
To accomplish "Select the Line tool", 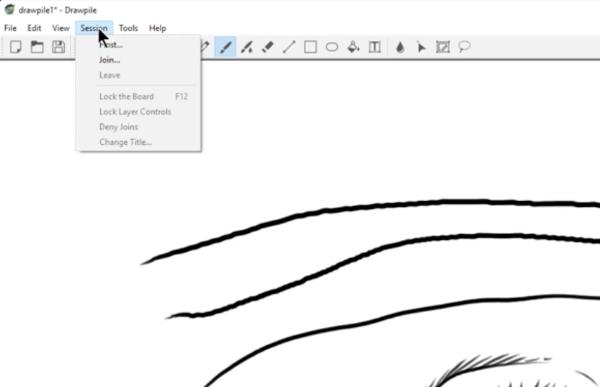I will (289, 47).
